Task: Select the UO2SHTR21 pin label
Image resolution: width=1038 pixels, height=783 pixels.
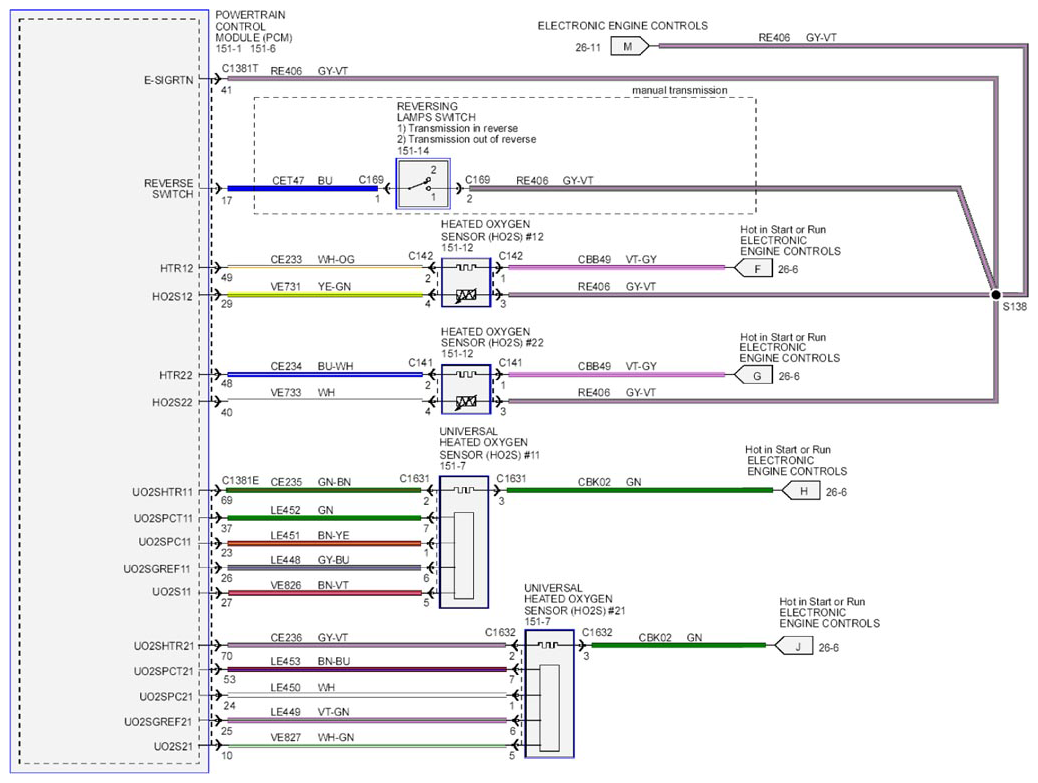Action: pyautogui.click(x=164, y=646)
